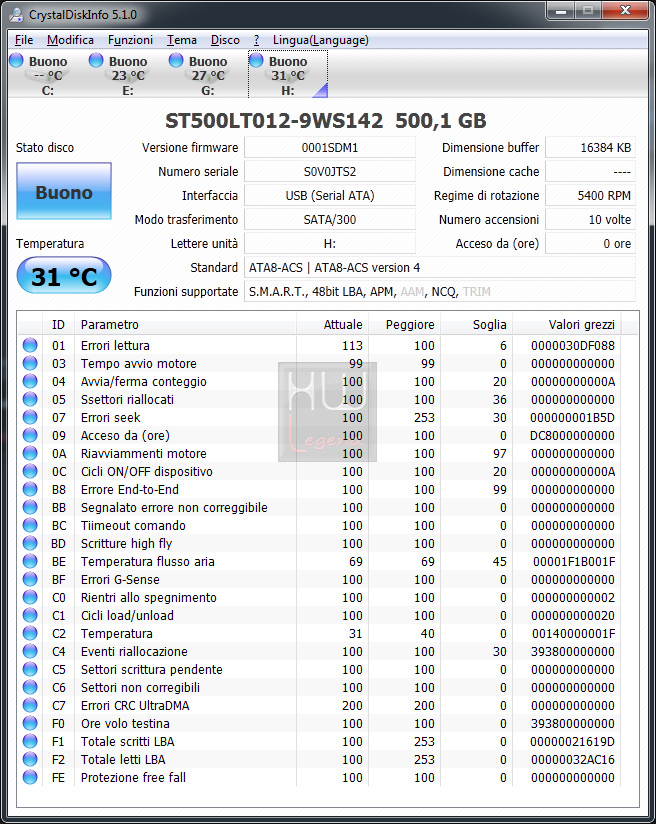Open the Tema menu
This screenshot has width=656, height=824.
click(182, 40)
